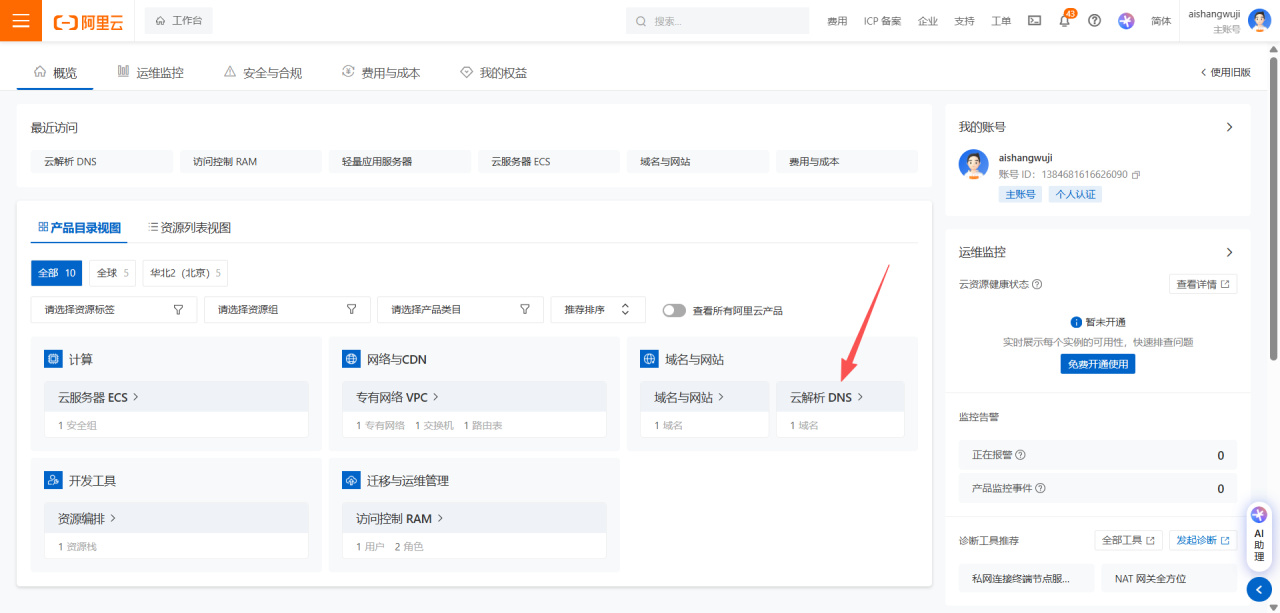Image resolution: width=1280 pixels, height=613 pixels.
Task: Click the info icon beside 云资源健康状态
Action: coord(1037,284)
